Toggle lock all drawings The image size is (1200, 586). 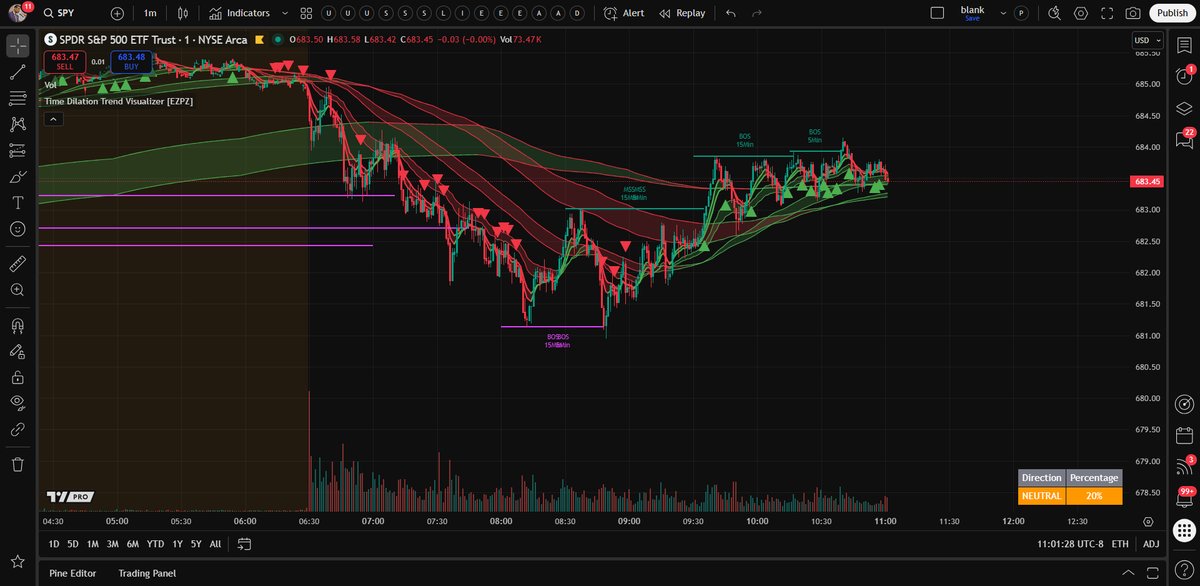pos(17,378)
